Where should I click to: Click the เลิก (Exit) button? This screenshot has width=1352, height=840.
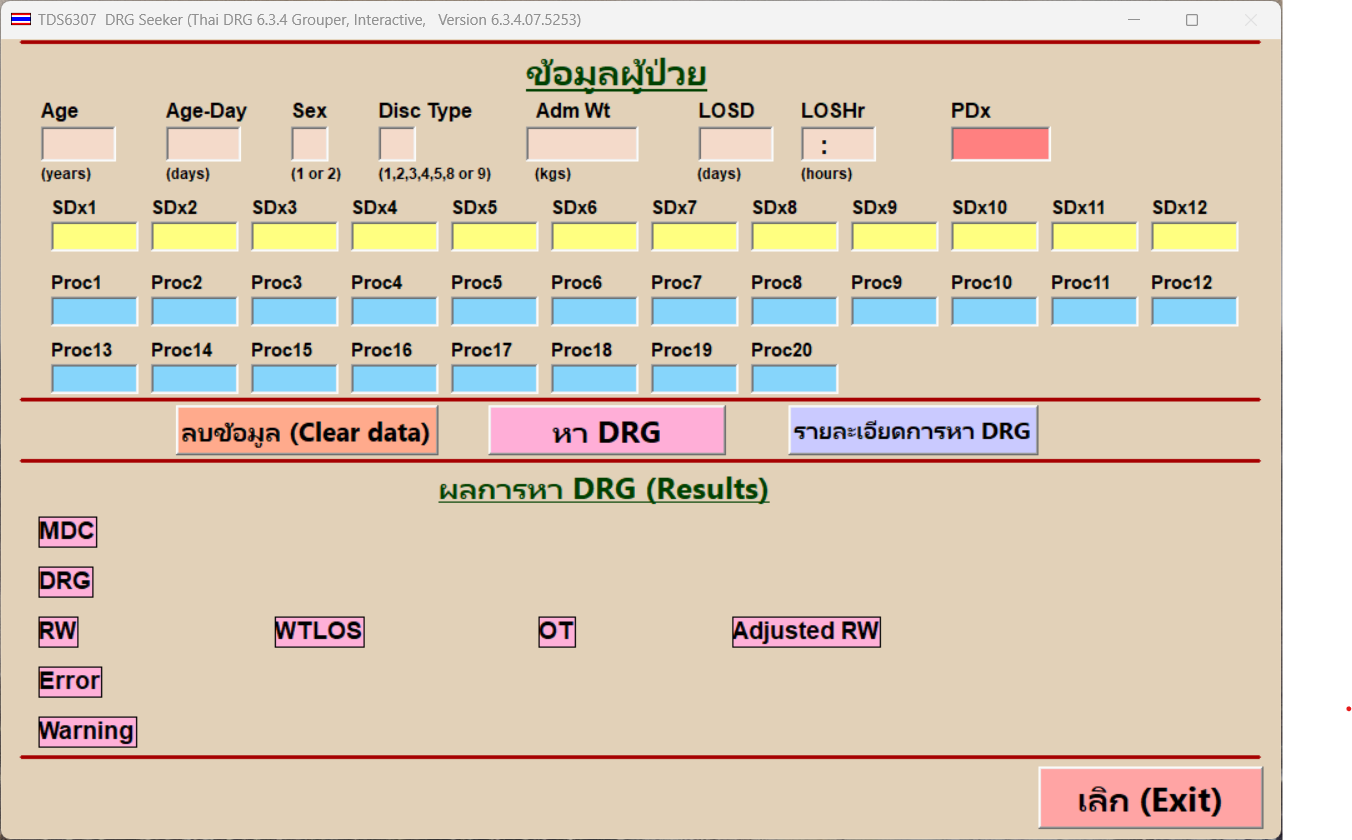click(x=1150, y=798)
